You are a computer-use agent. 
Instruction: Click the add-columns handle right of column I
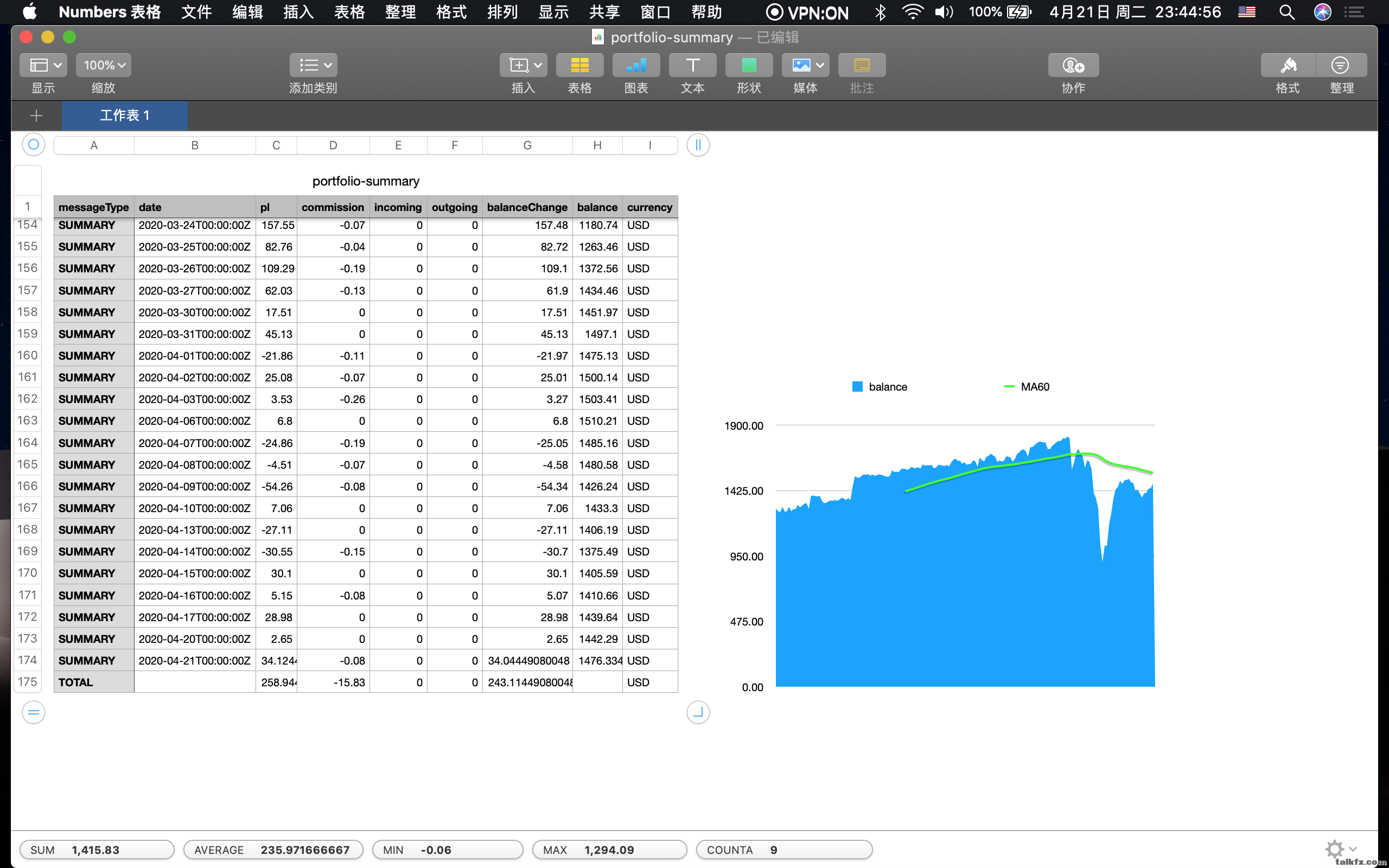(698, 145)
